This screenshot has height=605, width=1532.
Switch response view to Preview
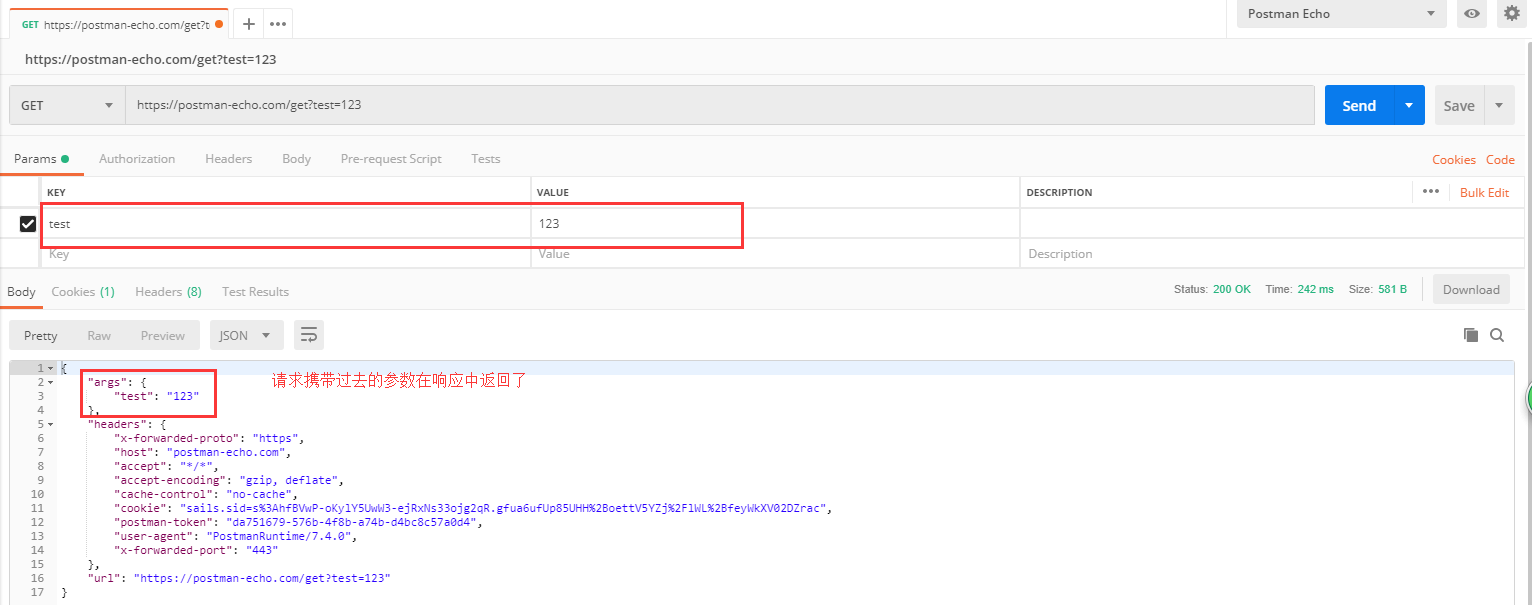(x=163, y=335)
